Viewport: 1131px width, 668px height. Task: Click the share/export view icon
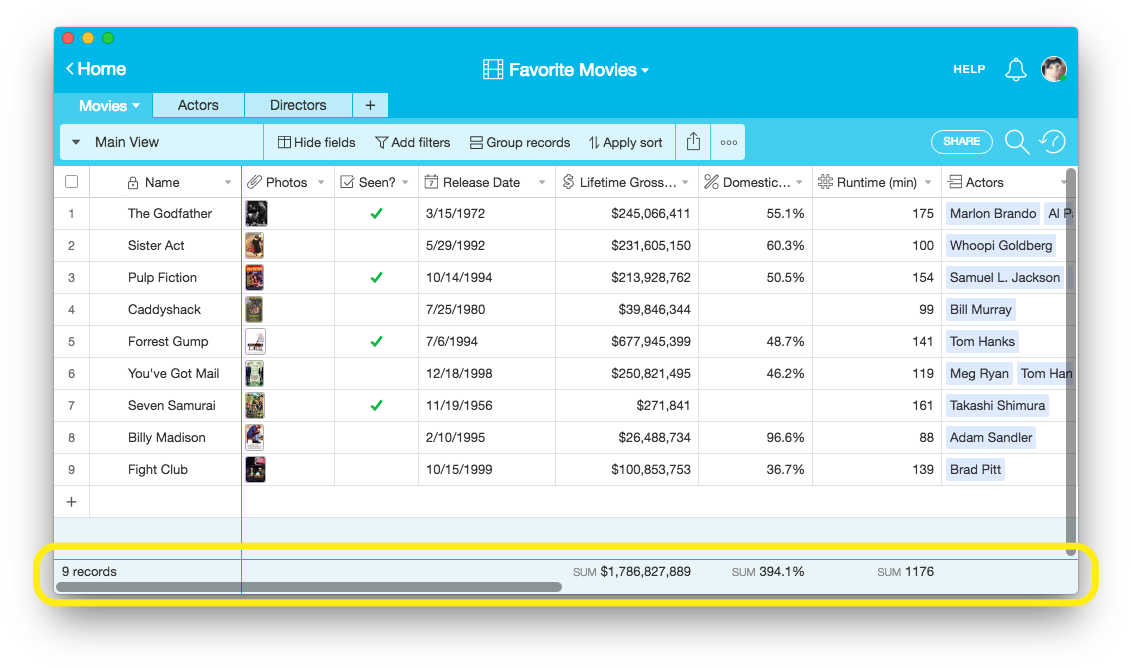[693, 141]
